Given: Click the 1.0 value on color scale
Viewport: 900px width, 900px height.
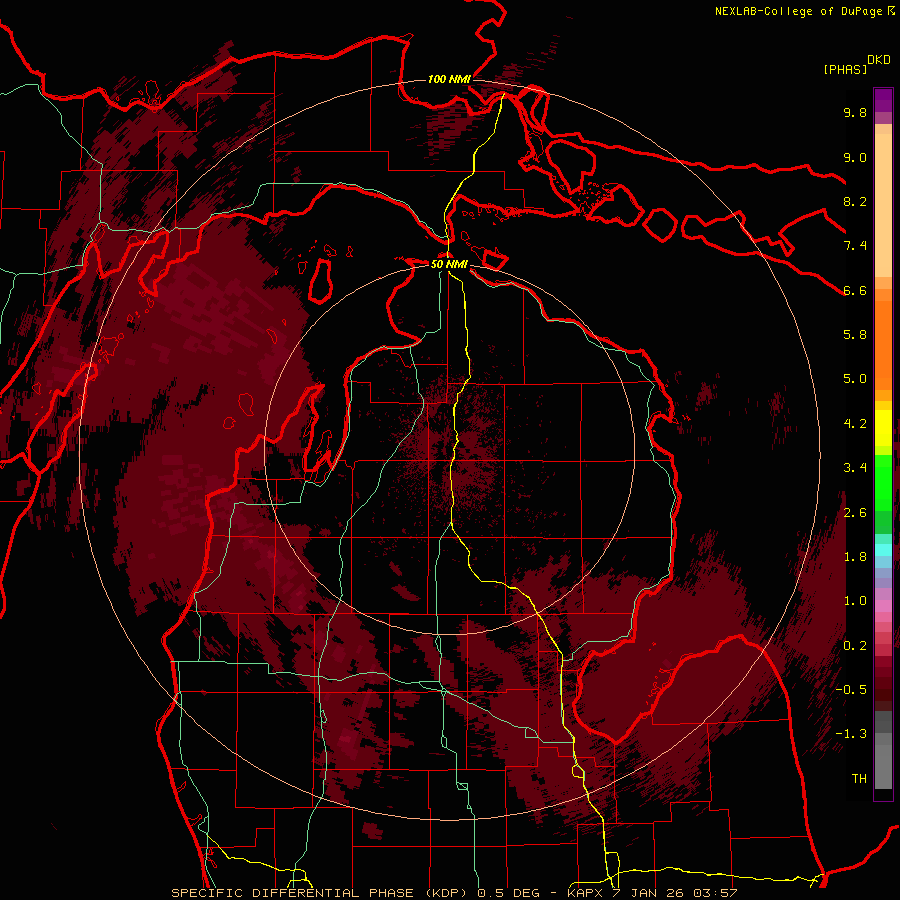Looking at the screenshot, I should pos(855,601).
